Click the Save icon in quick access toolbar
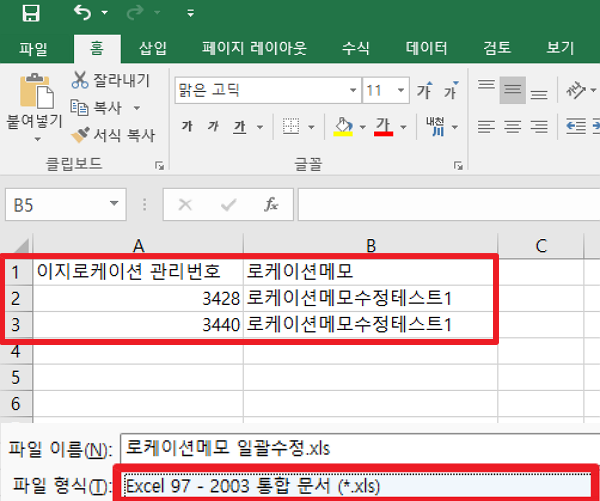600x501 pixels. [31, 13]
